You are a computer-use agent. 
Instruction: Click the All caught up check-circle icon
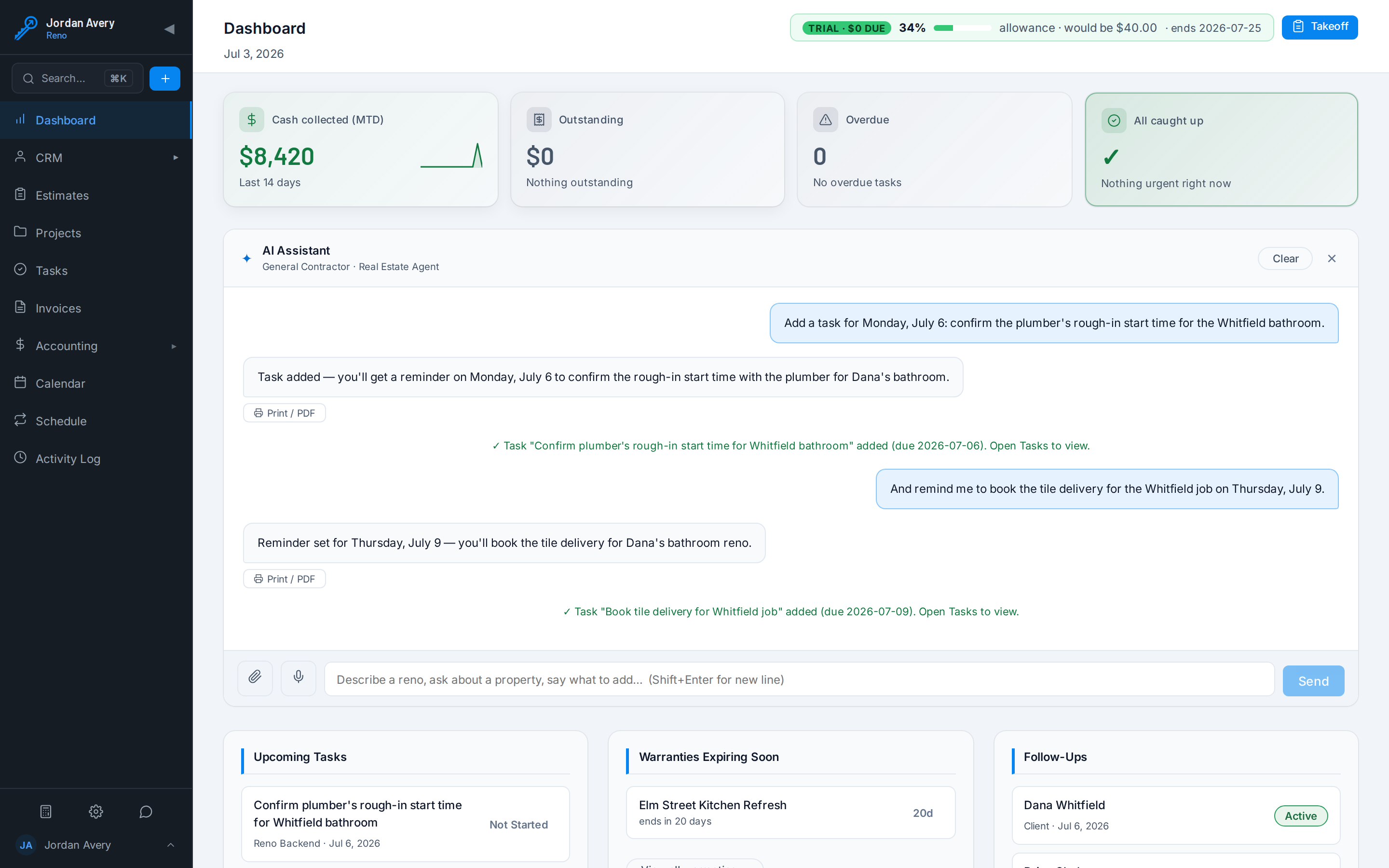(1114, 121)
